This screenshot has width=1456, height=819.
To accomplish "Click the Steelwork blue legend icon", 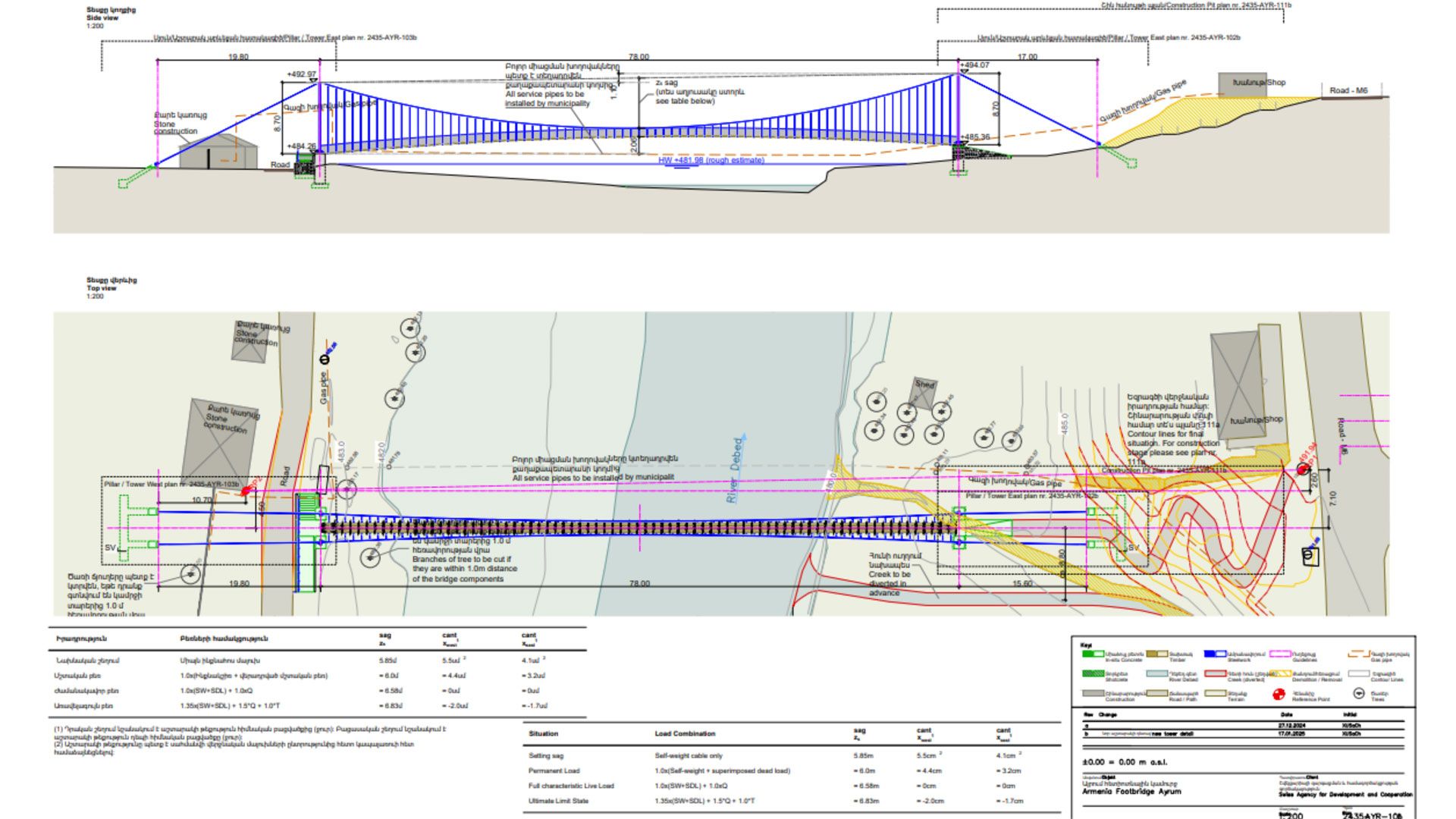I will click(1216, 654).
